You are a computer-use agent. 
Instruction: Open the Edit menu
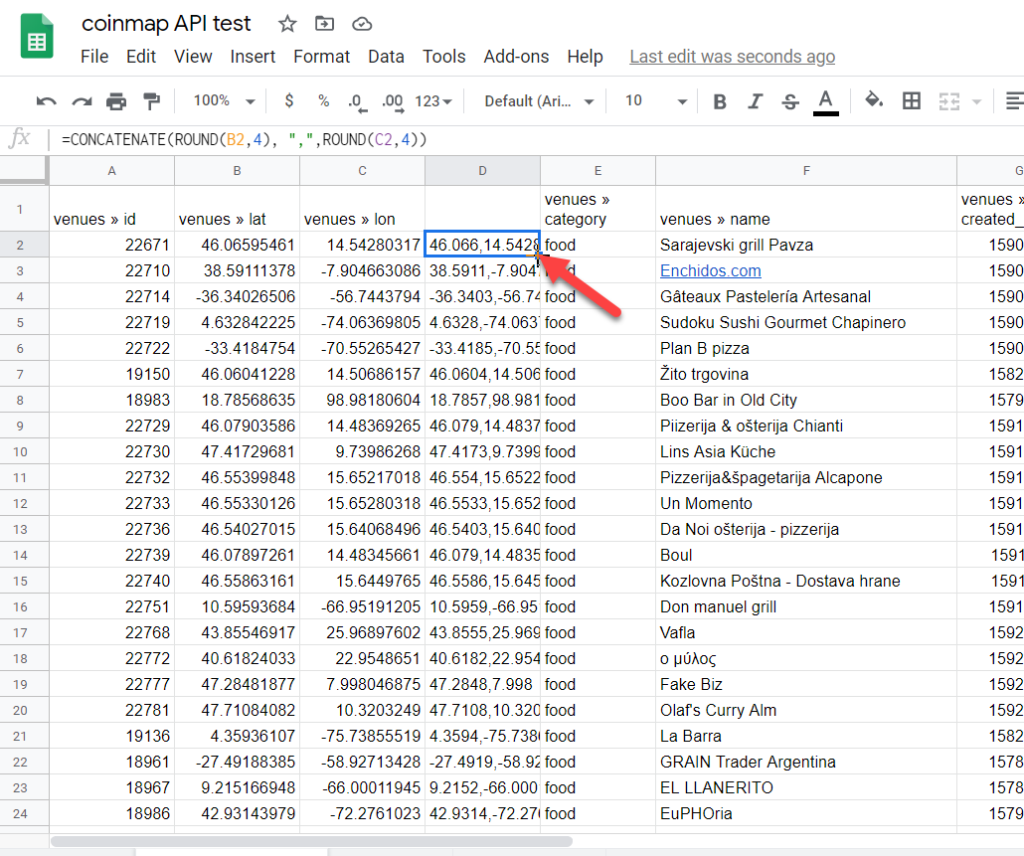tap(141, 57)
